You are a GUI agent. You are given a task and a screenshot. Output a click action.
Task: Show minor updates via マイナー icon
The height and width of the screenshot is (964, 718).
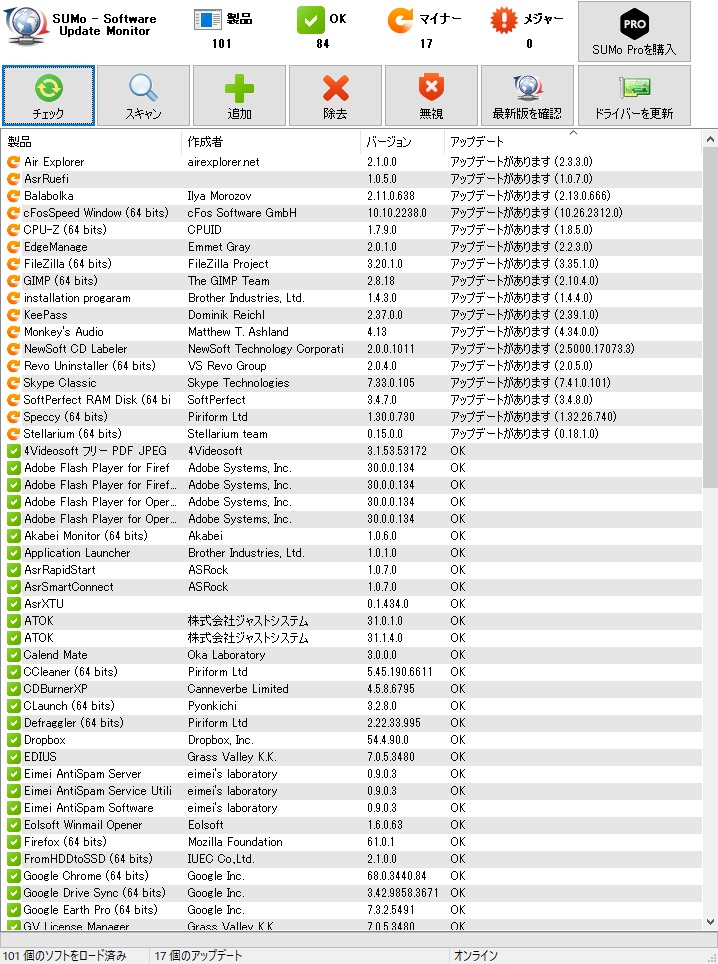click(x=399, y=20)
